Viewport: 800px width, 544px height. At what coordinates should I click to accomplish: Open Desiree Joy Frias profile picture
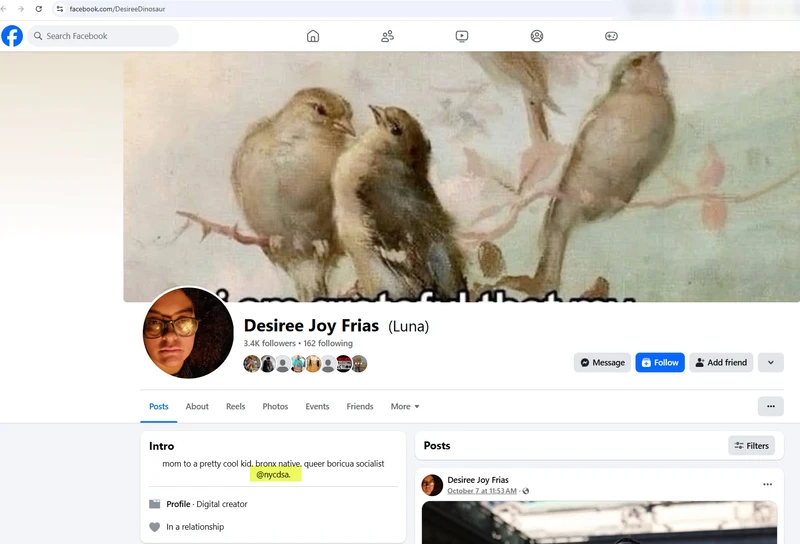click(189, 333)
